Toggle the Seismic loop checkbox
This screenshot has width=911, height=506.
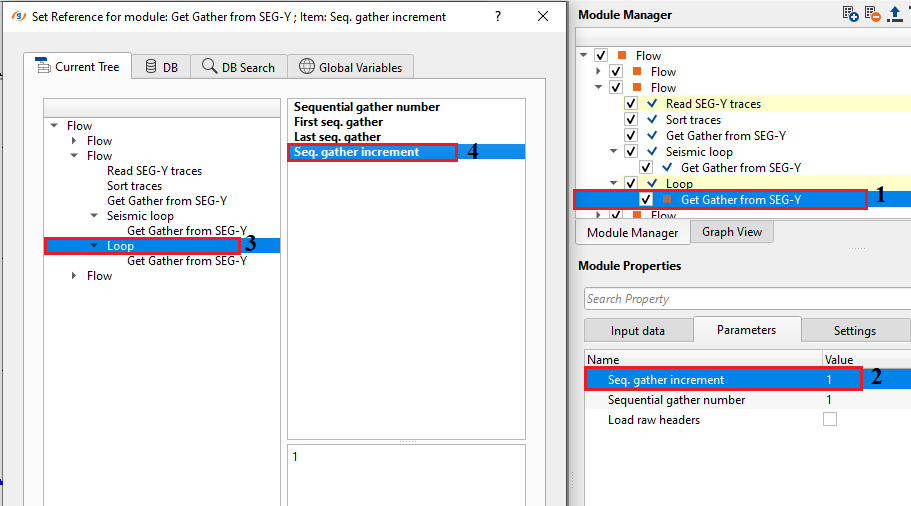(631, 152)
